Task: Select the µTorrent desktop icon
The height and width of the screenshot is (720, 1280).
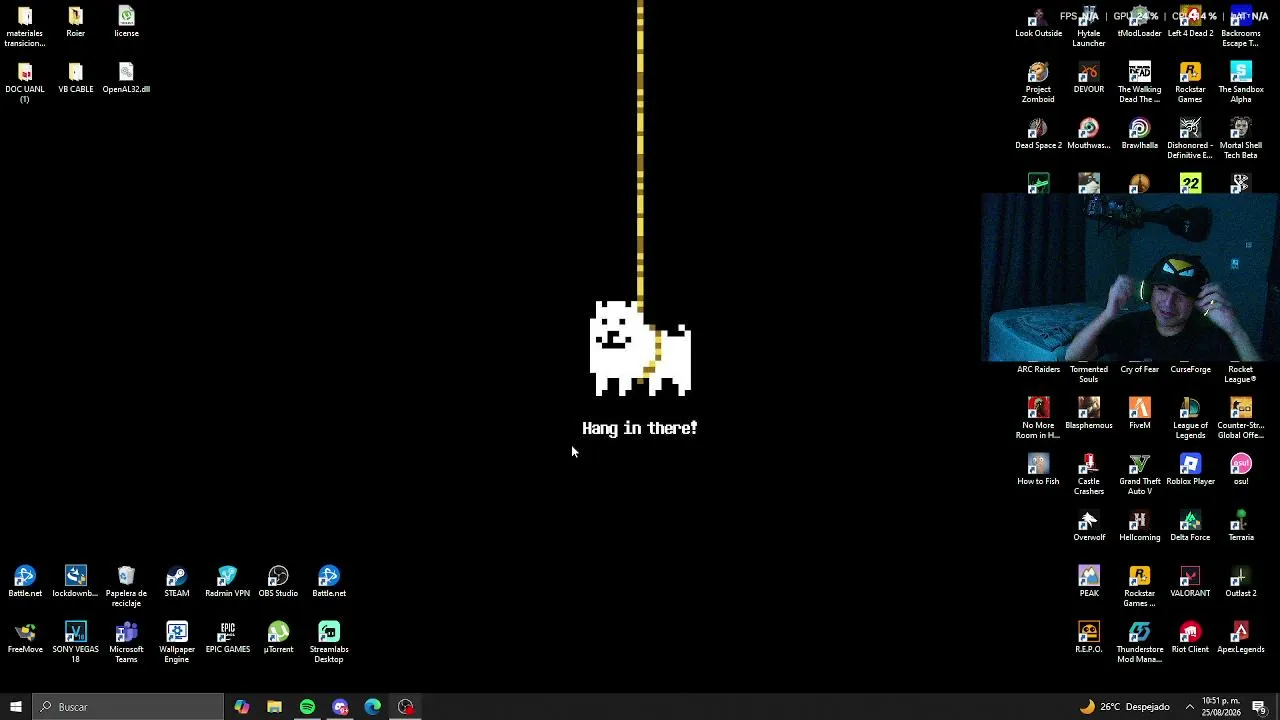Action: click(x=278, y=637)
